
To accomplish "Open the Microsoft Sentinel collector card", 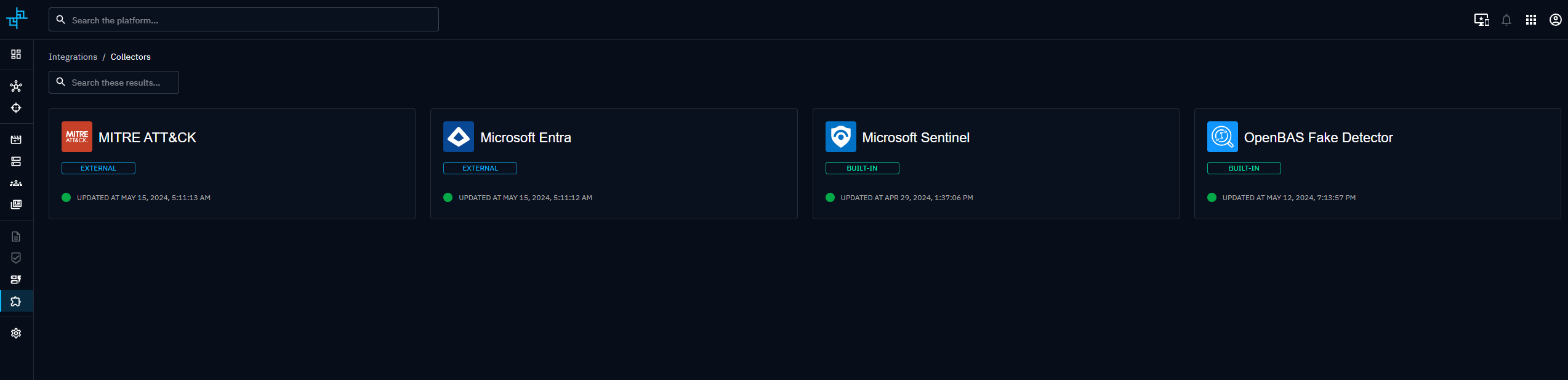I will point(995,164).
